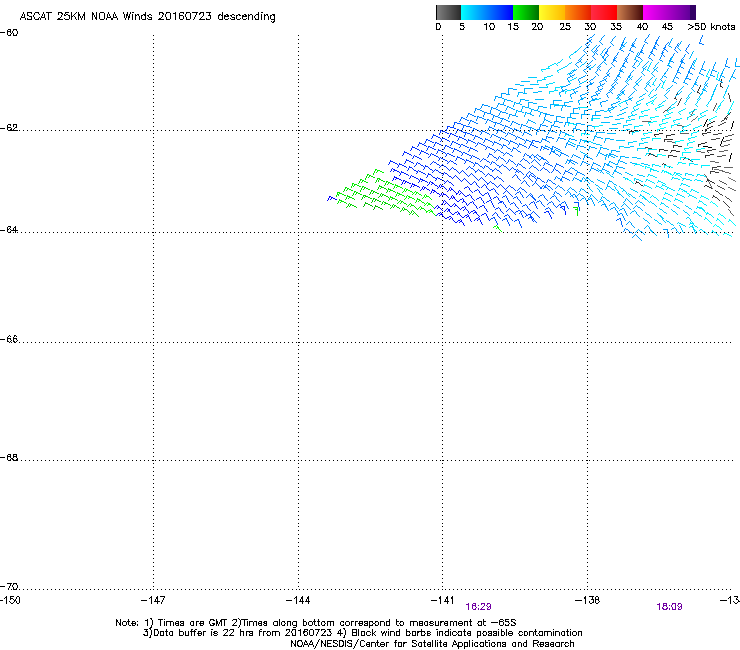Click the brown 35-40 knots legend swatch
The width and height of the screenshot is (740, 650).
click(x=630, y=12)
